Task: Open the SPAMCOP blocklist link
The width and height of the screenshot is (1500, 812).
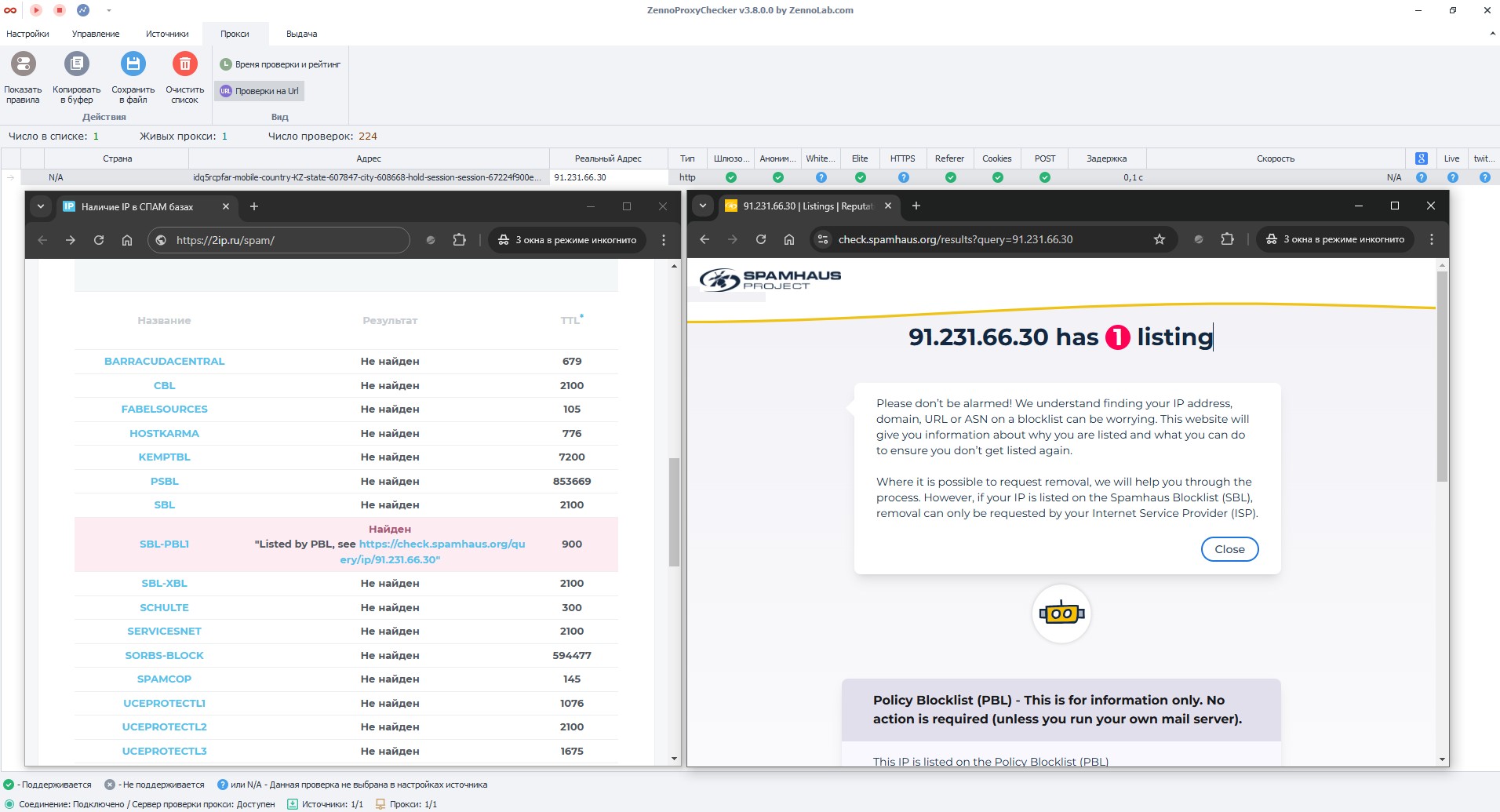Action: (x=165, y=679)
